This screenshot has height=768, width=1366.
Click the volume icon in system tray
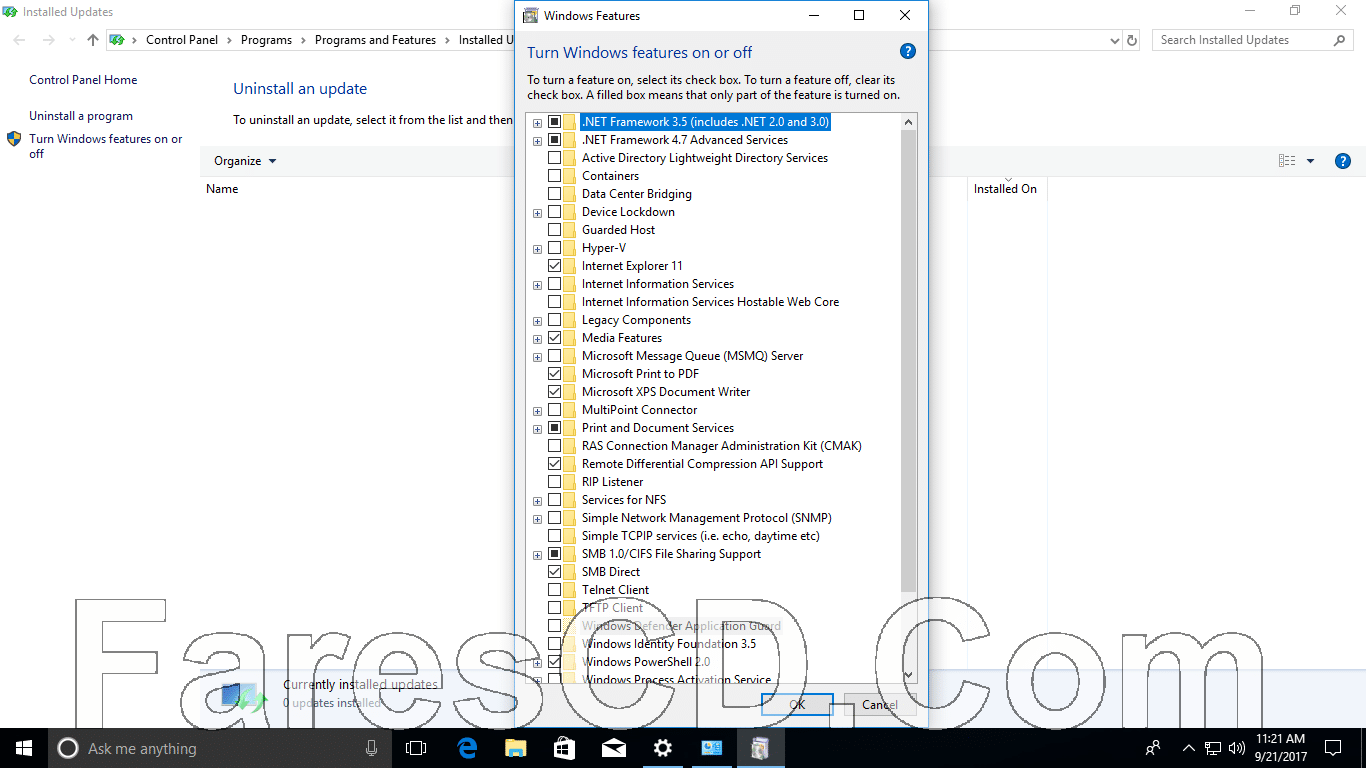tap(1236, 748)
